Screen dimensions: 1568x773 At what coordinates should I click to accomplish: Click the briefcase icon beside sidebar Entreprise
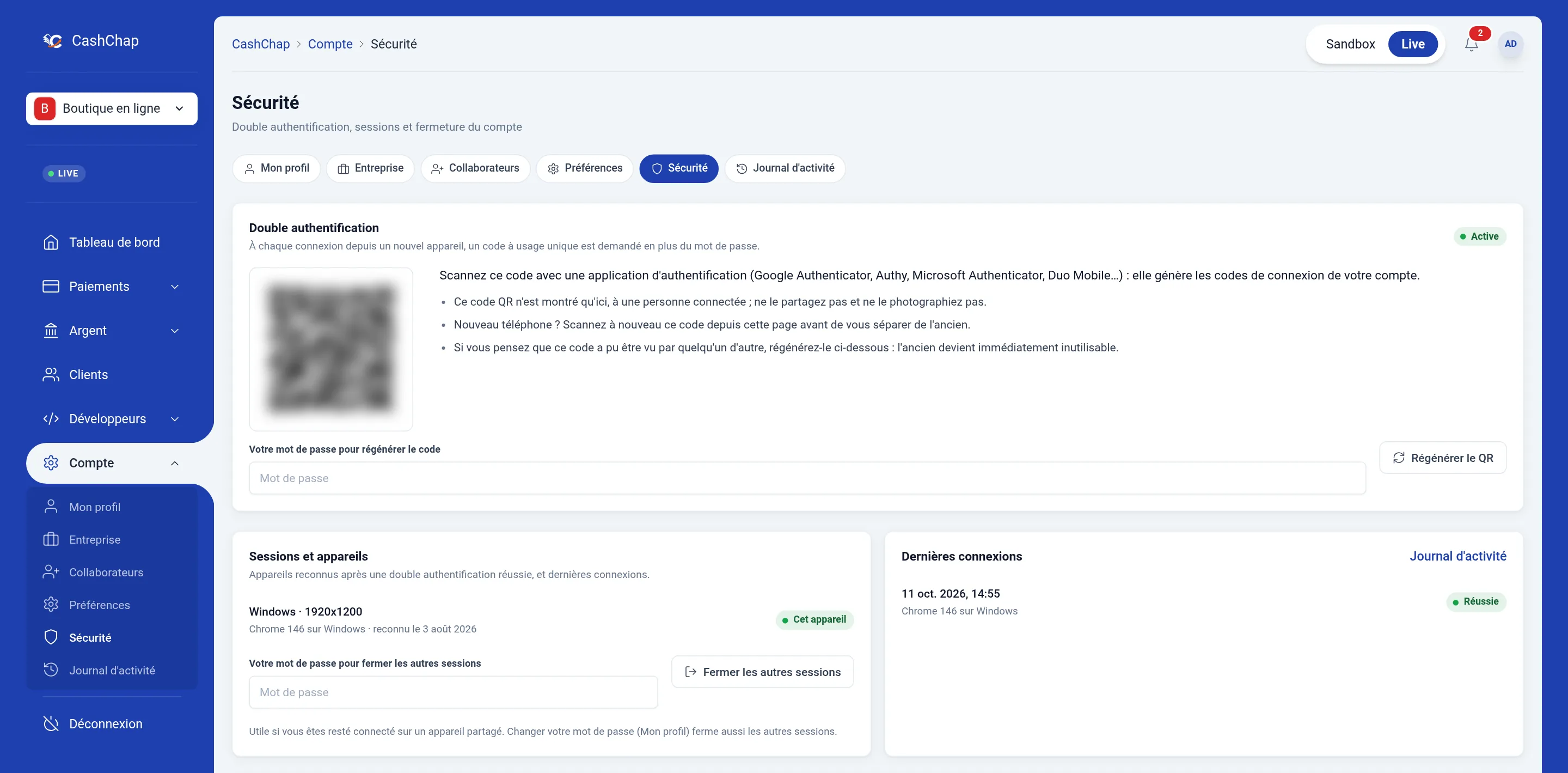tap(51, 539)
